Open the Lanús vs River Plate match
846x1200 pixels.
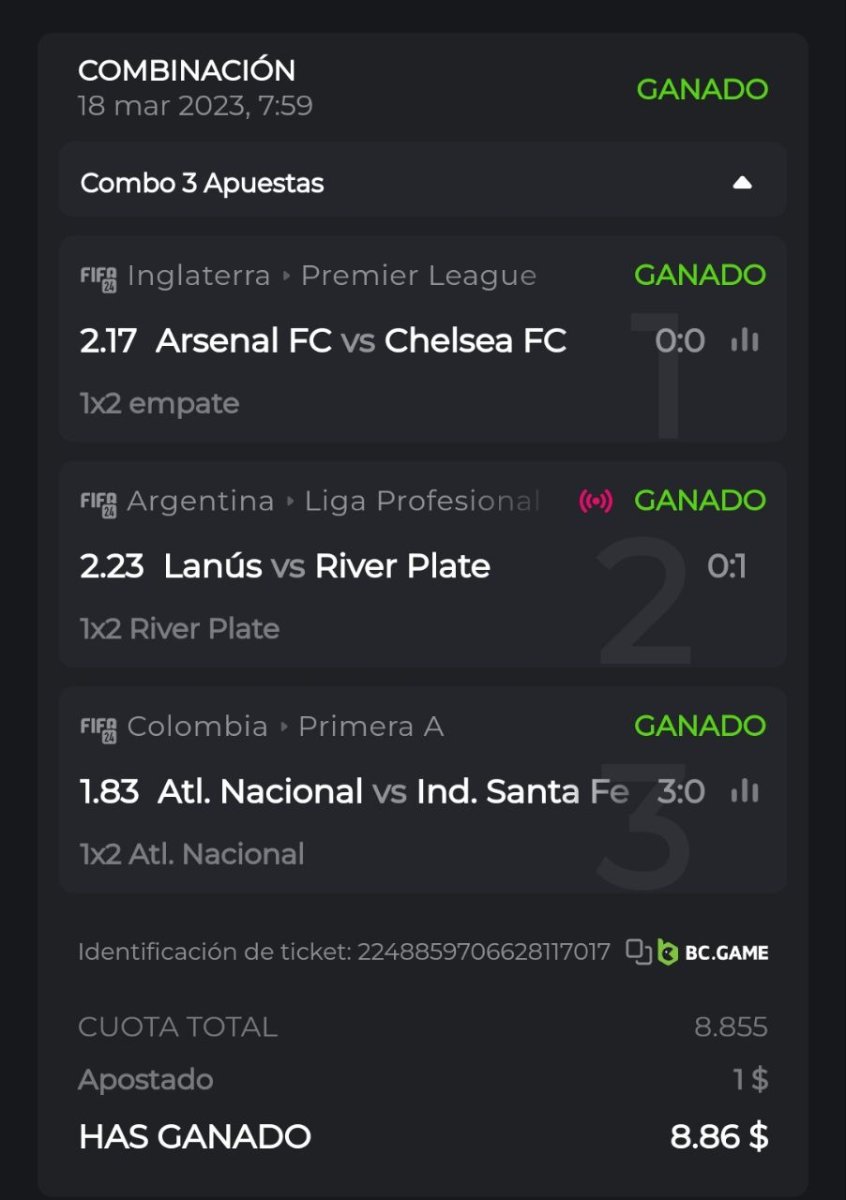326,567
